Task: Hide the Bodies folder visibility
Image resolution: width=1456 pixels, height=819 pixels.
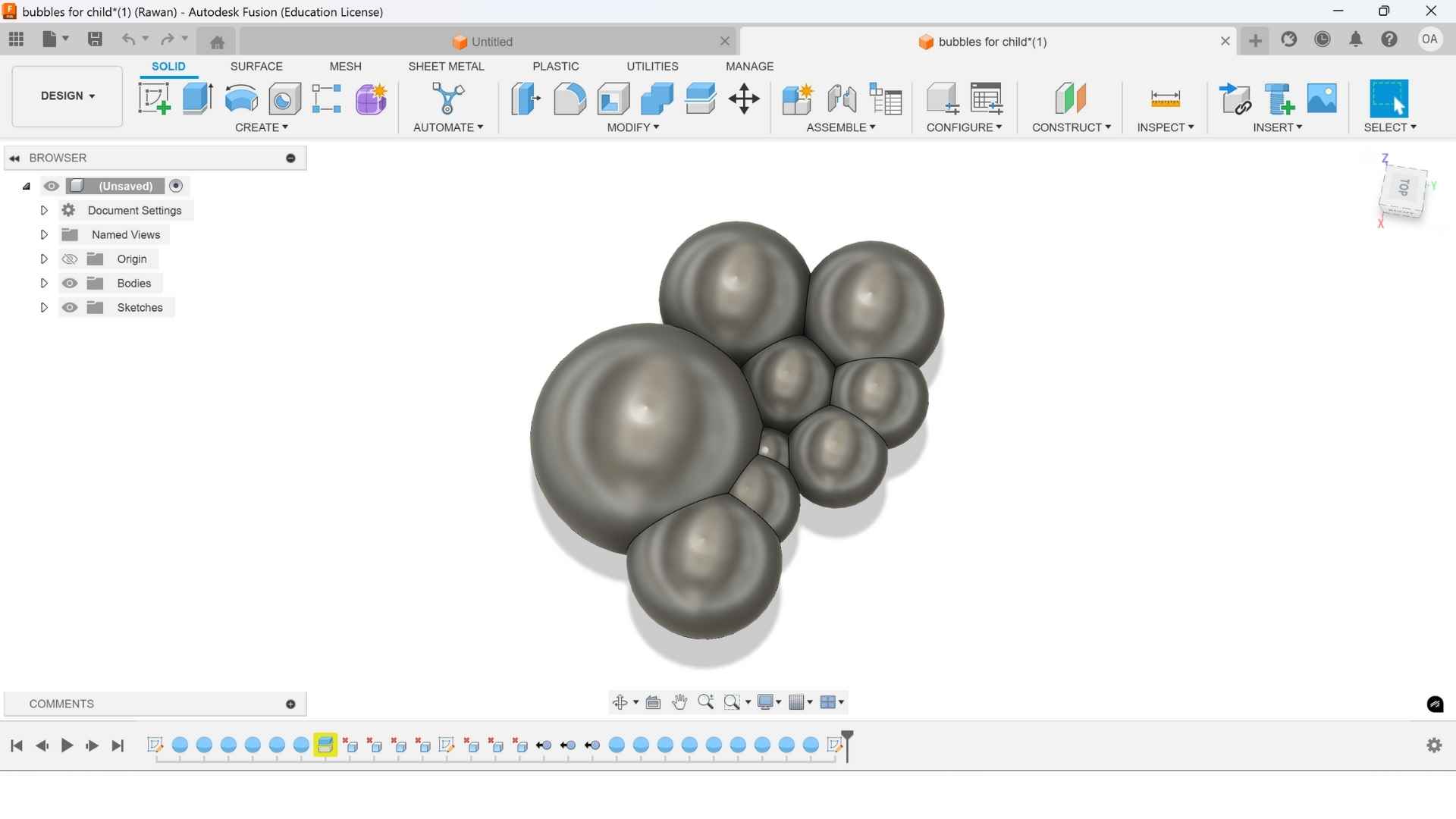Action: pos(70,283)
